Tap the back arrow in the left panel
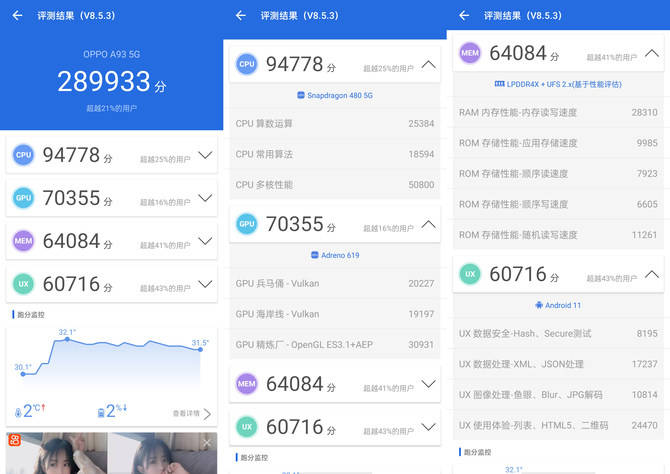This screenshot has height=474, width=670. tap(17, 15)
